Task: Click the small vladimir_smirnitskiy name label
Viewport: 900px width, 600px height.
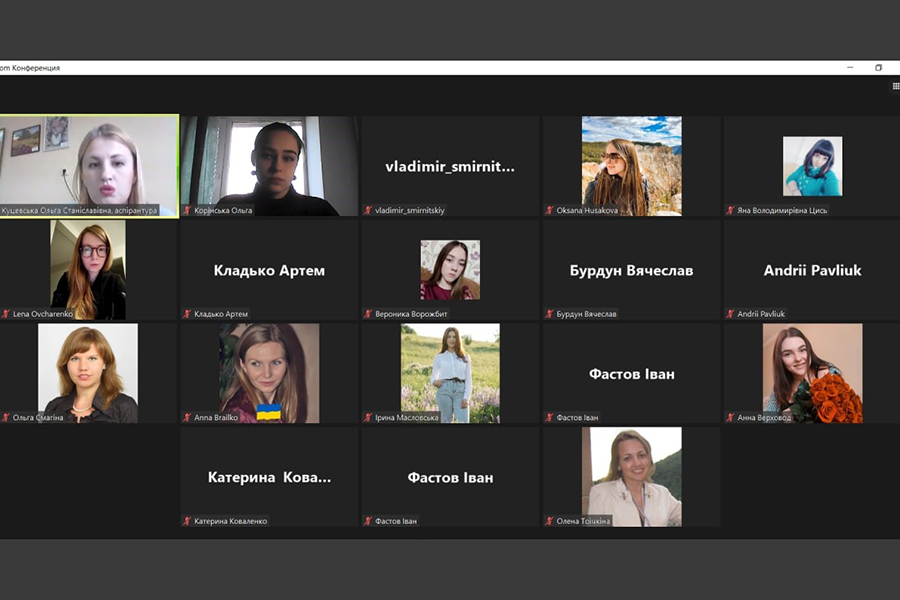Action: point(410,211)
